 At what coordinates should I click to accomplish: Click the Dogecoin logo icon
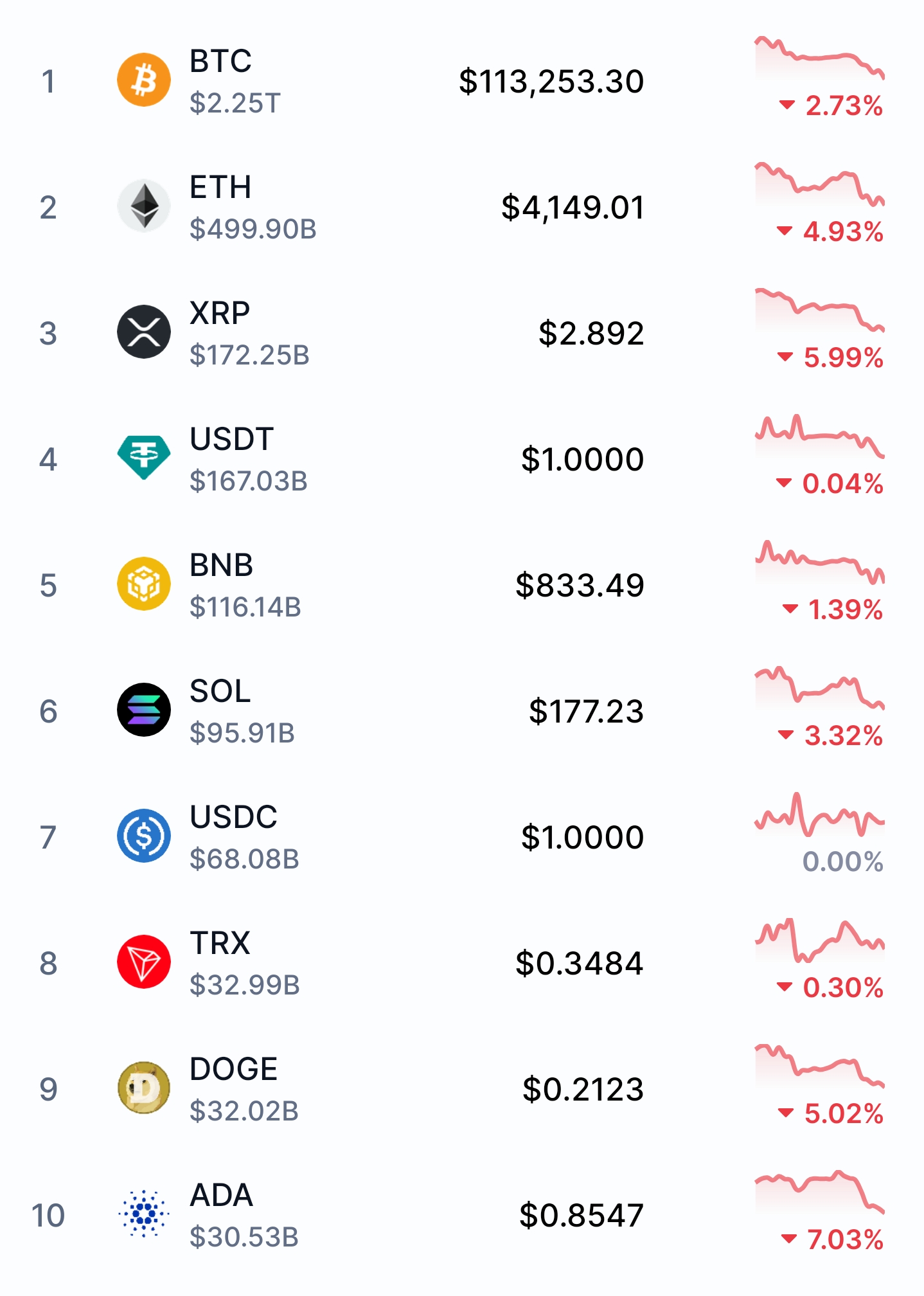[144, 1088]
